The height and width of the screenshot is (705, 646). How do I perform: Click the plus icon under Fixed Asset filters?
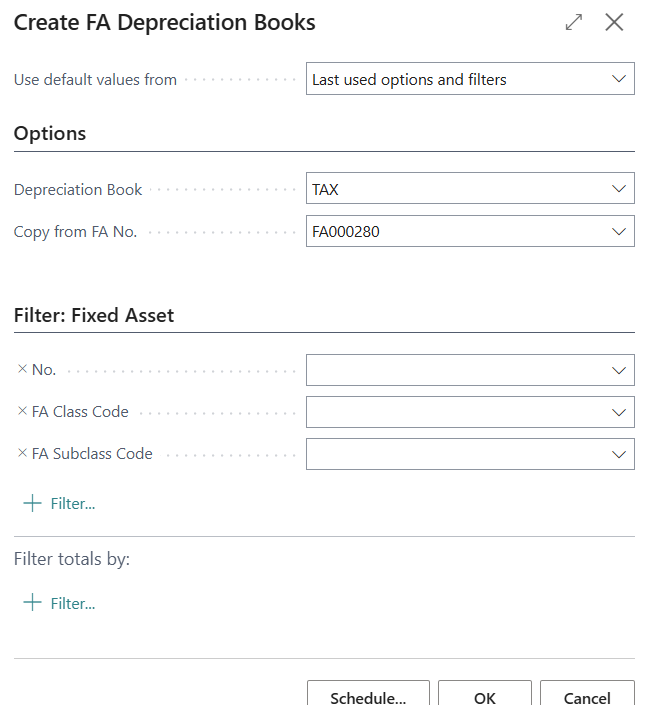click(32, 503)
